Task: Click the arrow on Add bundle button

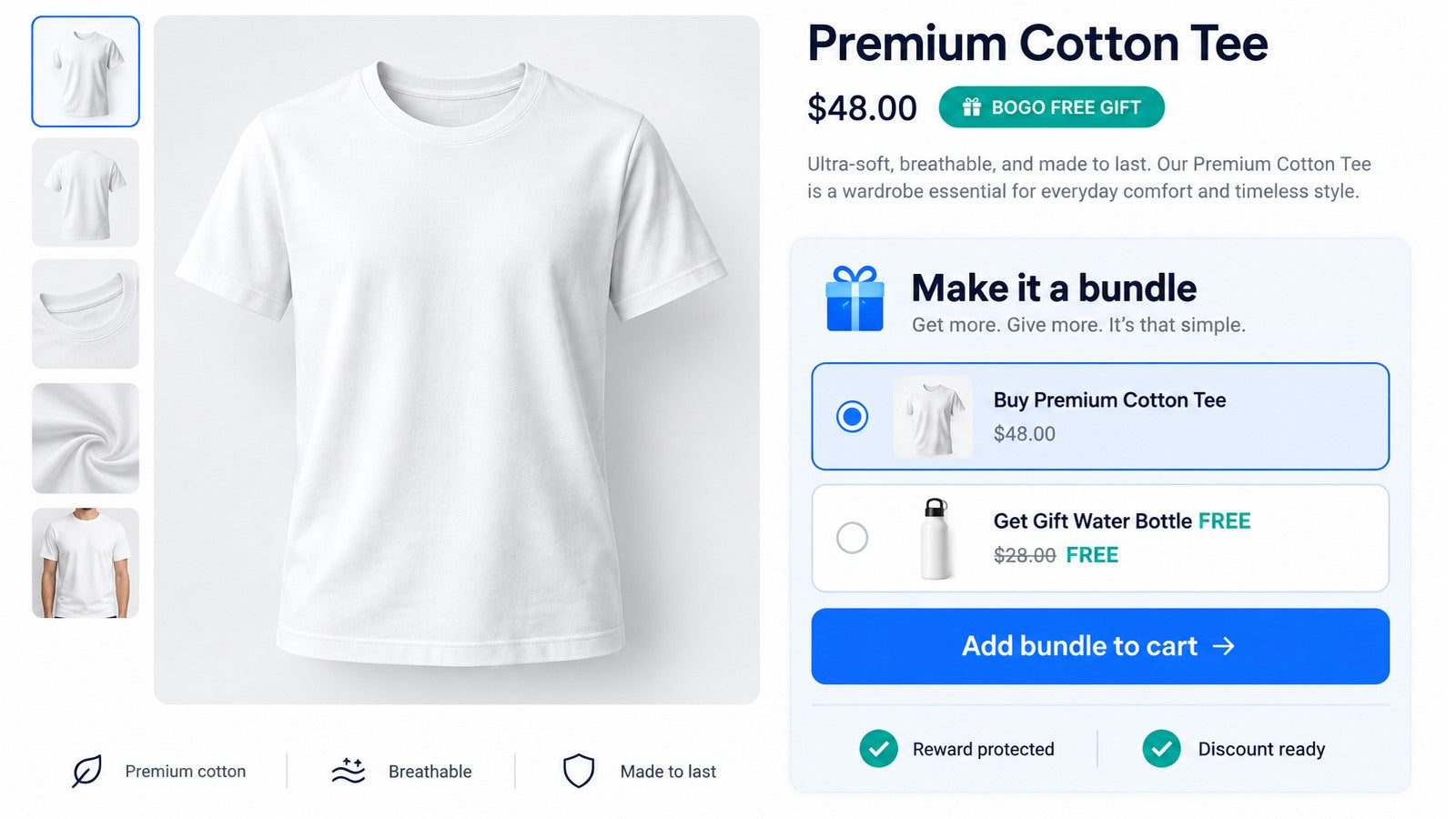Action: [1224, 646]
